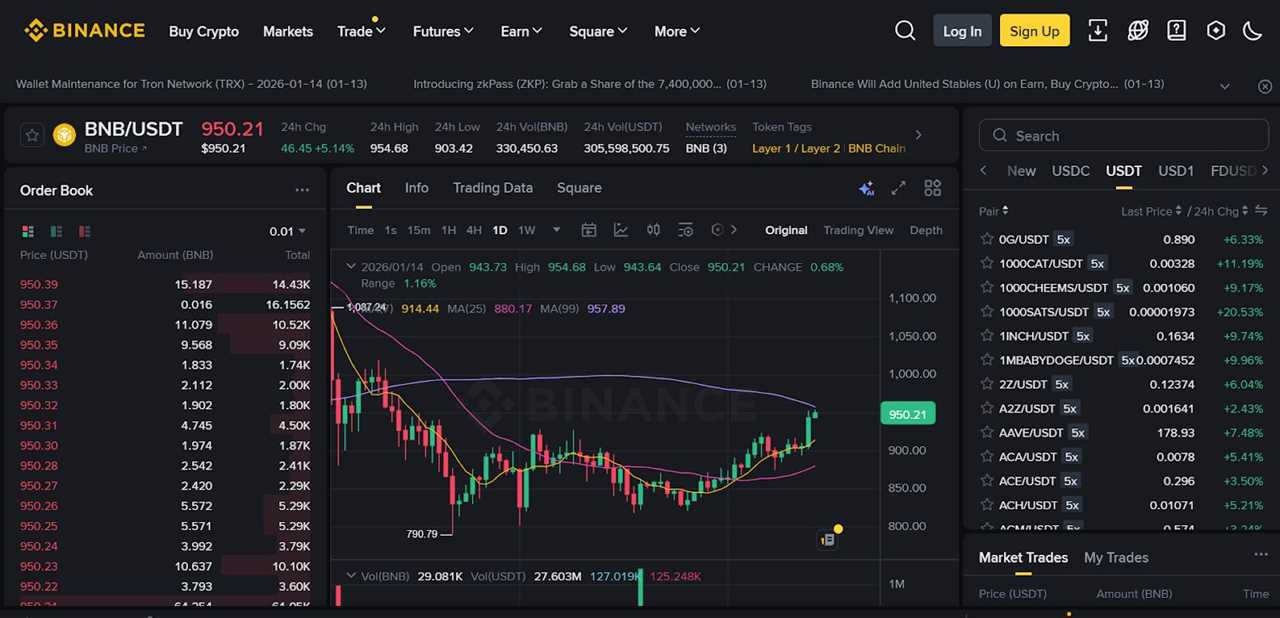Open the Futures dropdown menu
1280x618 pixels.
pyautogui.click(x=442, y=31)
